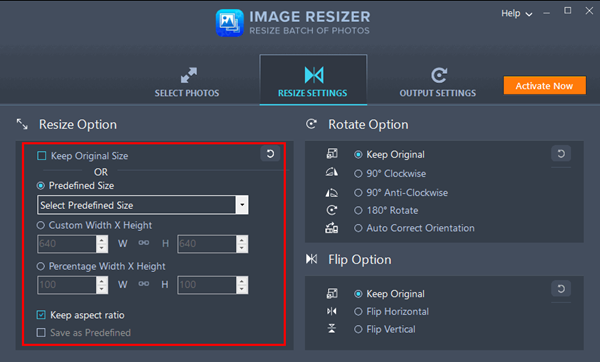Image resolution: width=600 pixels, height=362 pixels.
Task: Click the flip Keep Original image icon
Action: pos(332,294)
